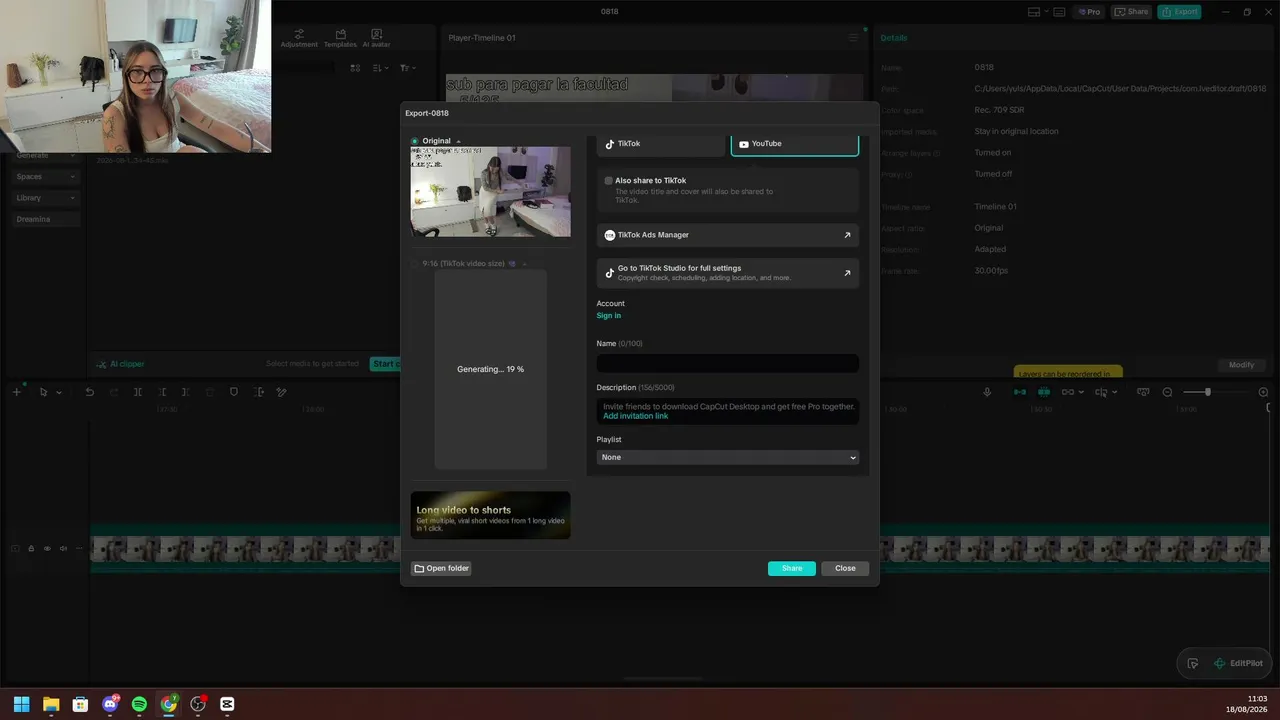
Task: Toggle the track cover icon at track start
Action: point(15,548)
